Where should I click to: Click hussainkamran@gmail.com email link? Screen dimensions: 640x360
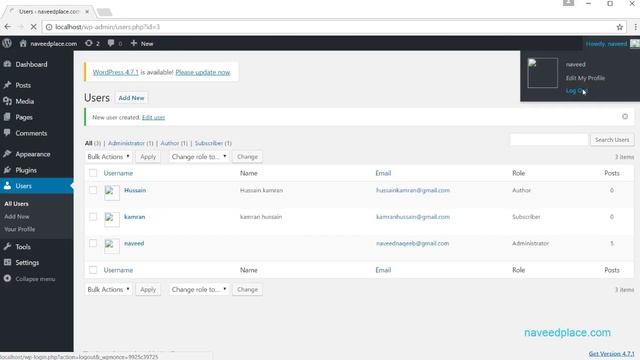pyautogui.click(x=413, y=190)
